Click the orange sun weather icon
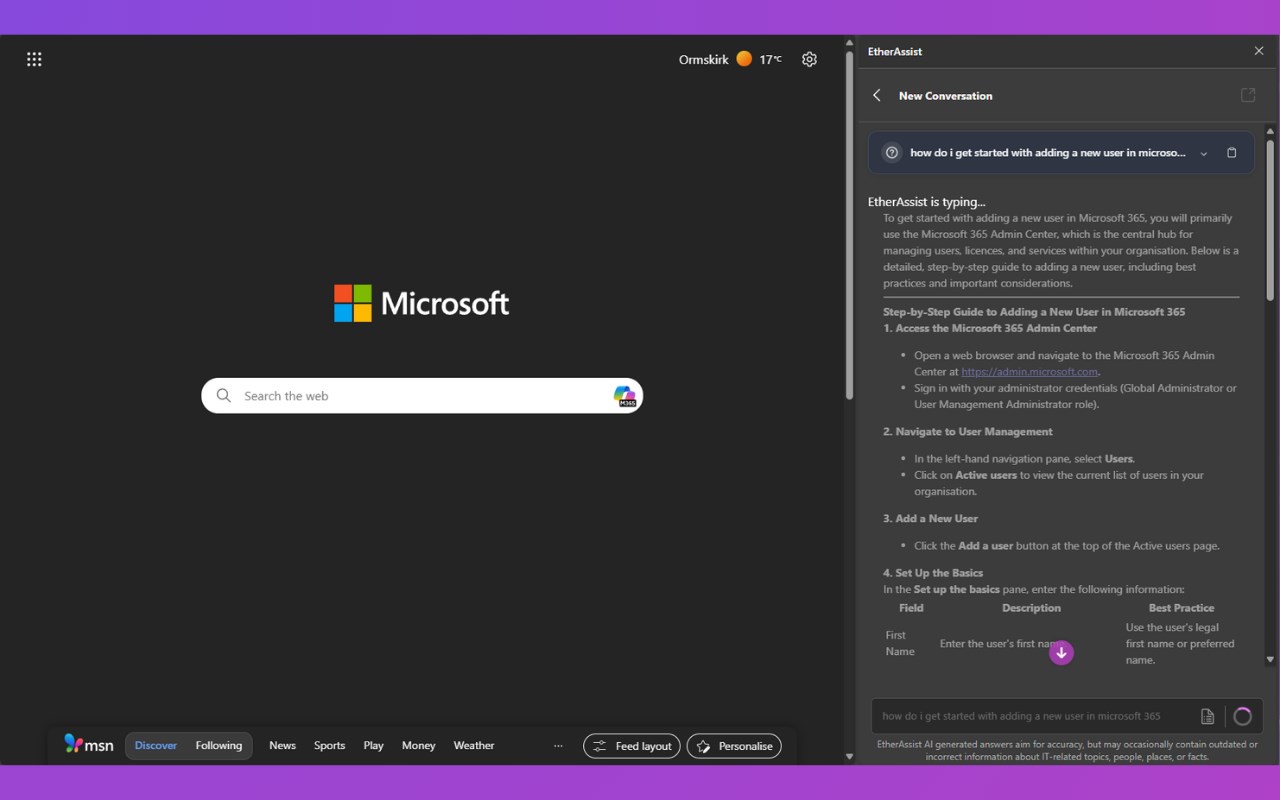This screenshot has width=1280, height=800. (x=744, y=59)
